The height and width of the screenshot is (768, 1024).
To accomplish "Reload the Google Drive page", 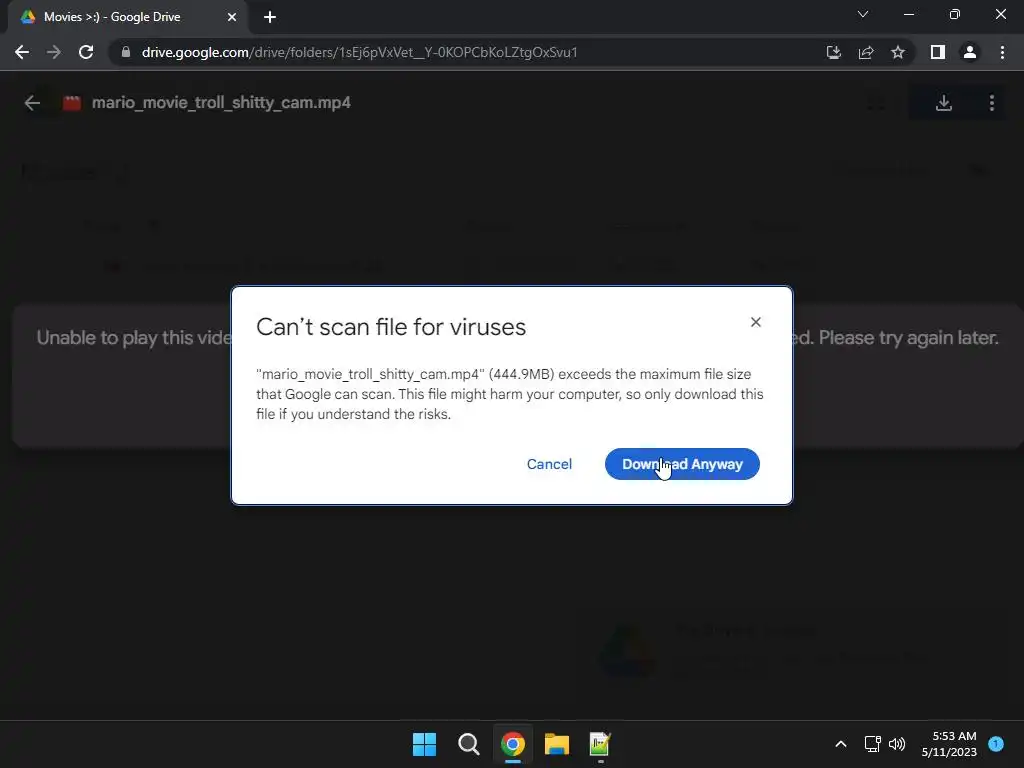I will pos(86,52).
